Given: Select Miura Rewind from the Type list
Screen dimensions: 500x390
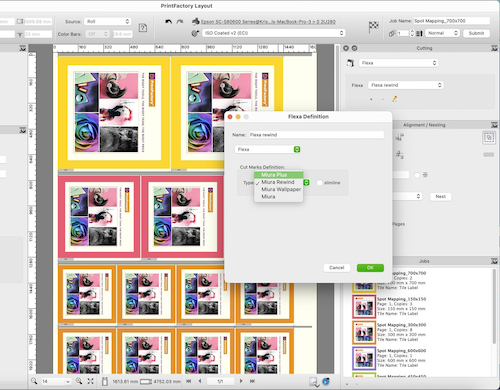Looking at the screenshot, I should (x=279, y=182).
